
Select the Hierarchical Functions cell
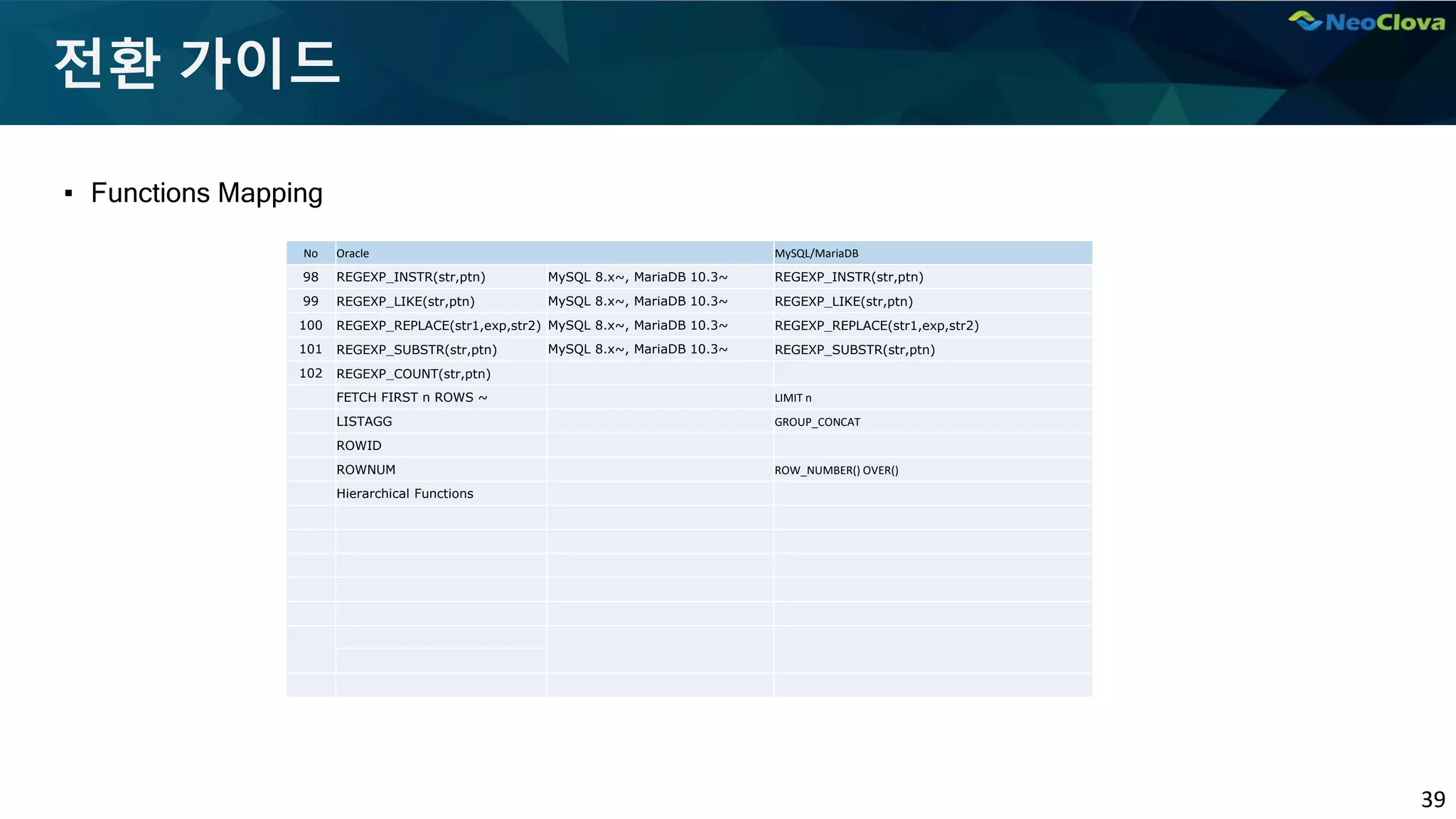(405, 494)
